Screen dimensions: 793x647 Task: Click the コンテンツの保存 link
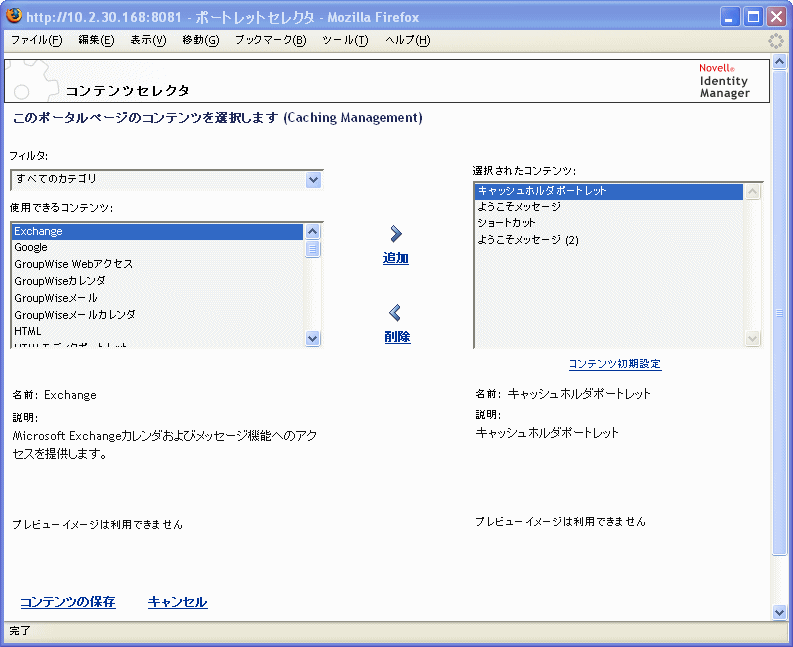click(68, 602)
